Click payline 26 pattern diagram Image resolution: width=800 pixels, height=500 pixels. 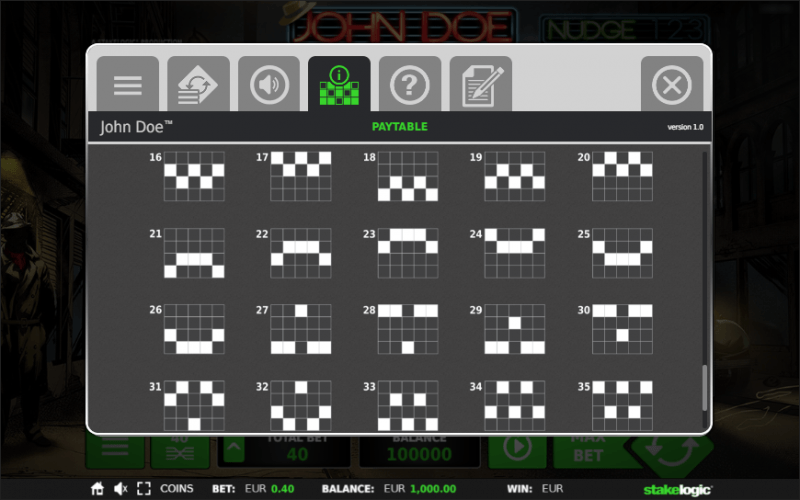coord(194,329)
